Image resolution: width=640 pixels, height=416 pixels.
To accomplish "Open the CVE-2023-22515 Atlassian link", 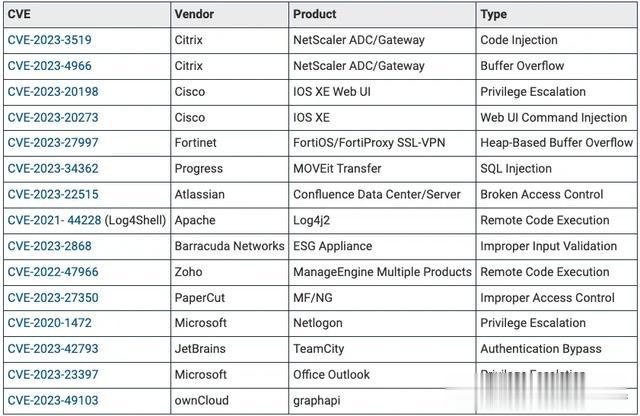I will pyautogui.click(x=53, y=194).
